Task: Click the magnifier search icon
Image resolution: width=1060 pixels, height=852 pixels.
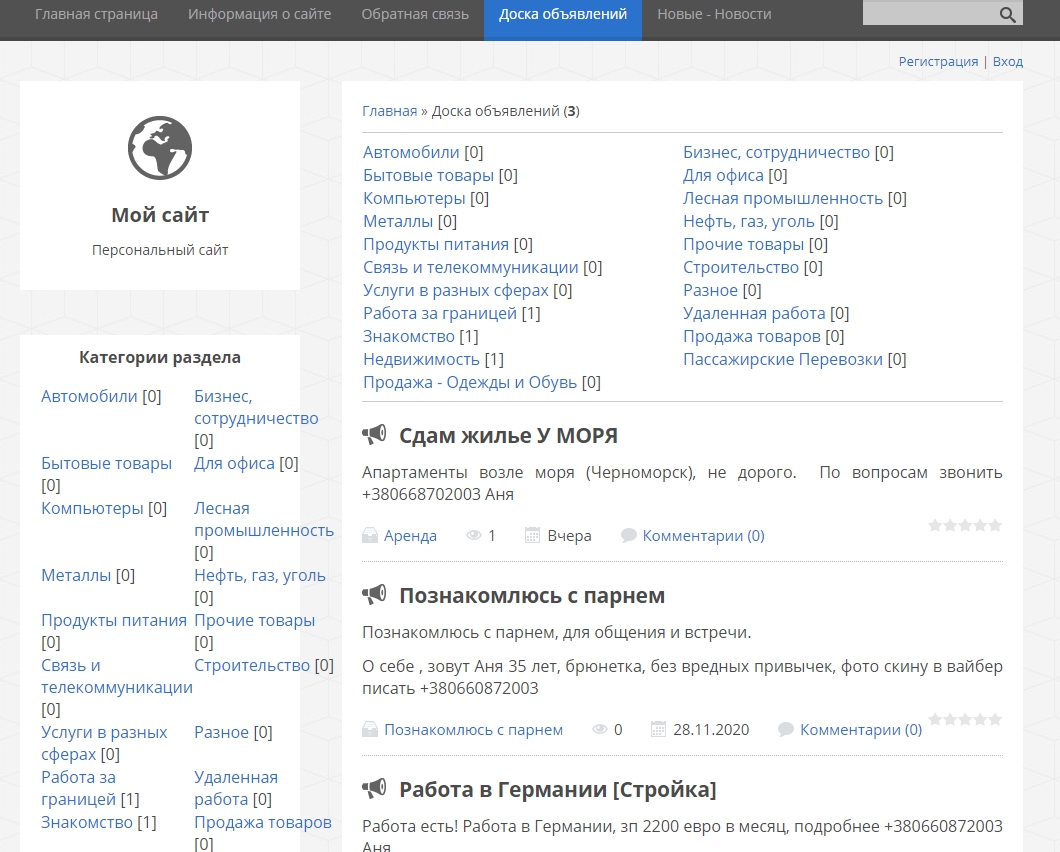Action: coord(1007,14)
